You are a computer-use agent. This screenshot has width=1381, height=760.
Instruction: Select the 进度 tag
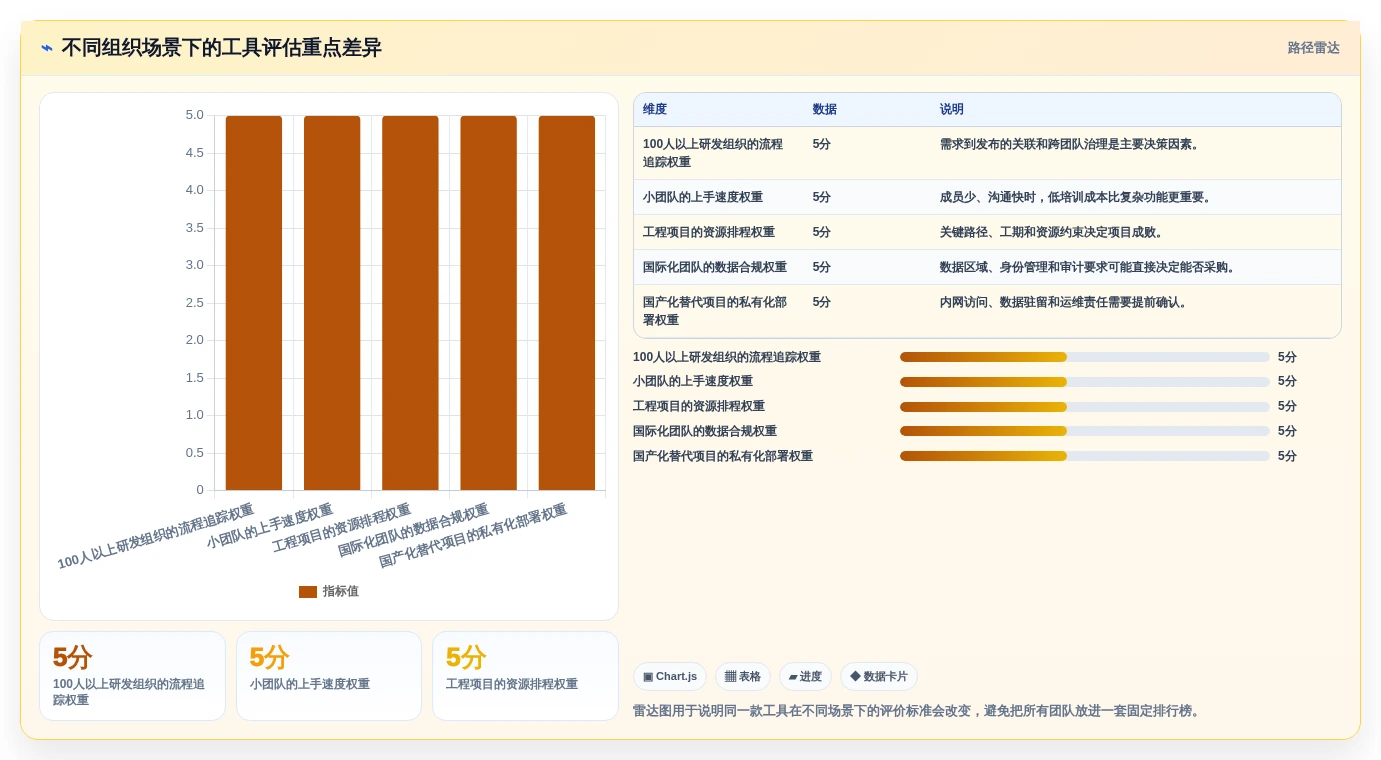pos(805,677)
